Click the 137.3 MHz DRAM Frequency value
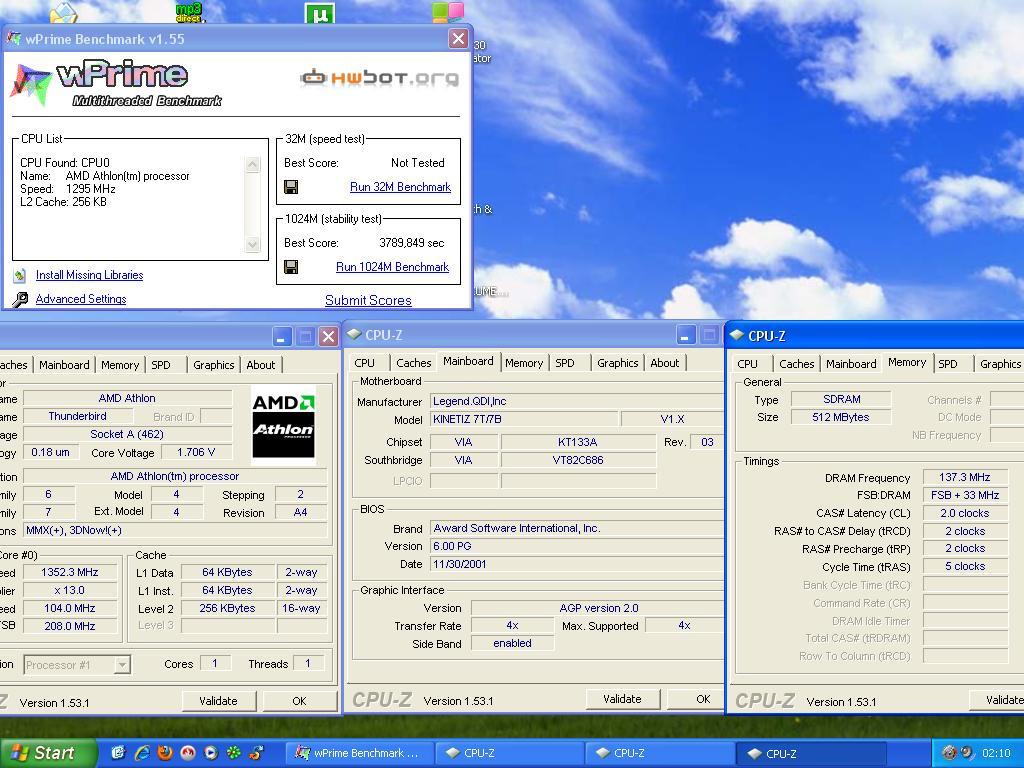Image resolution: width=1024 pixels, height=768 pixels. click(965, 477)
